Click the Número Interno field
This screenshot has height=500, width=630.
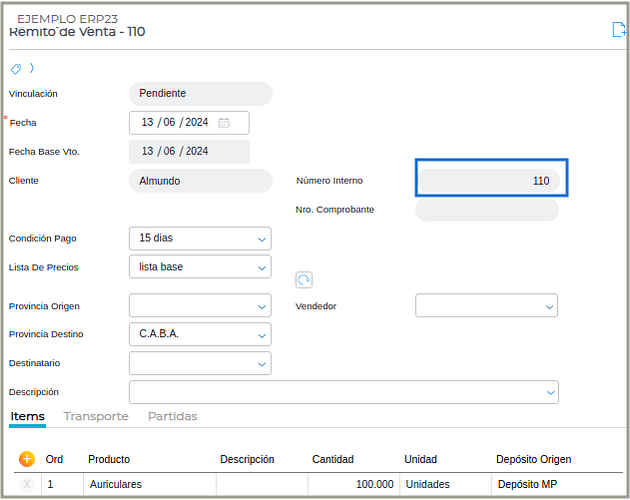click(491, 181)
